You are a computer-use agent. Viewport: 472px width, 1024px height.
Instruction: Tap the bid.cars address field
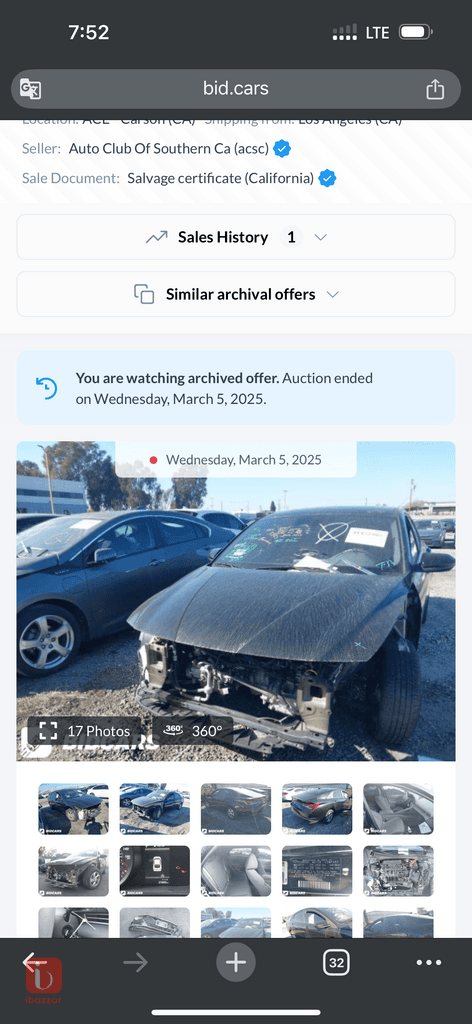236,89
